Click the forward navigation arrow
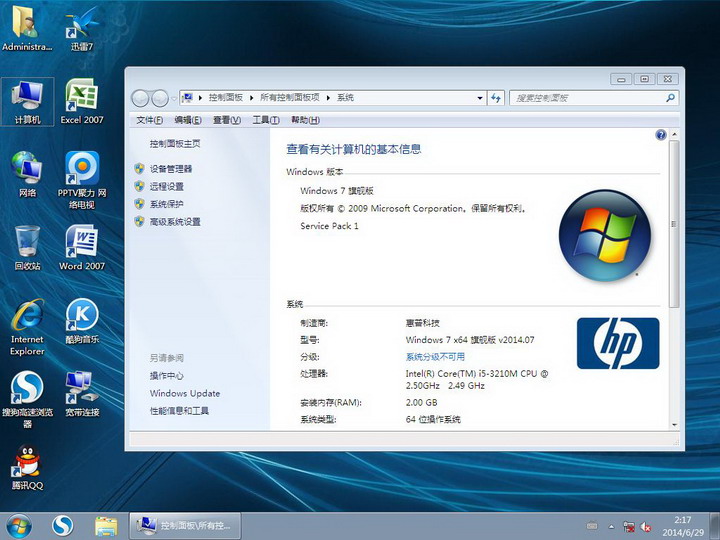720x540 pixels. (159, 98)
